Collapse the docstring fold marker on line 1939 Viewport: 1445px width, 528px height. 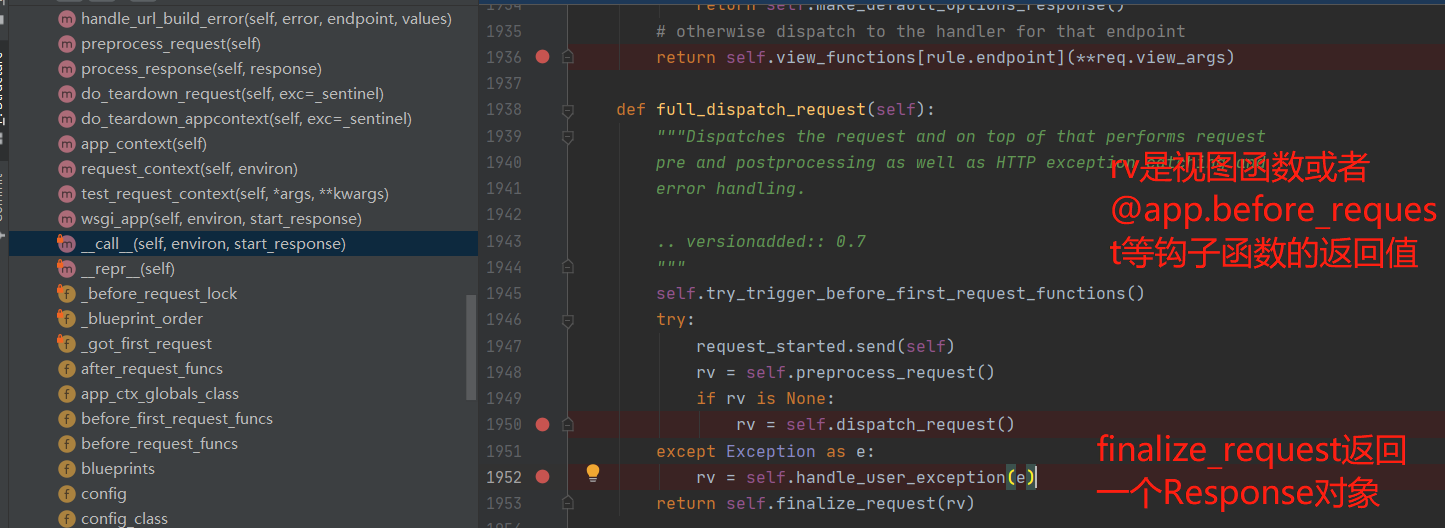click(567, 136)
